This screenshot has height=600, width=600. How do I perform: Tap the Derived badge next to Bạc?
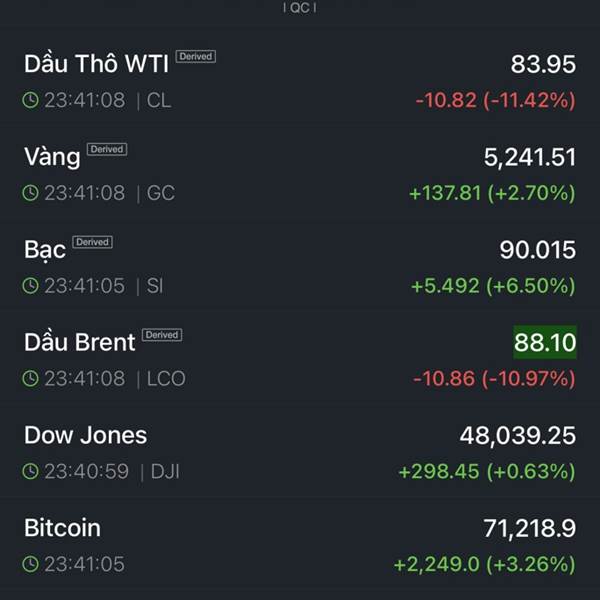pos(93,242)
